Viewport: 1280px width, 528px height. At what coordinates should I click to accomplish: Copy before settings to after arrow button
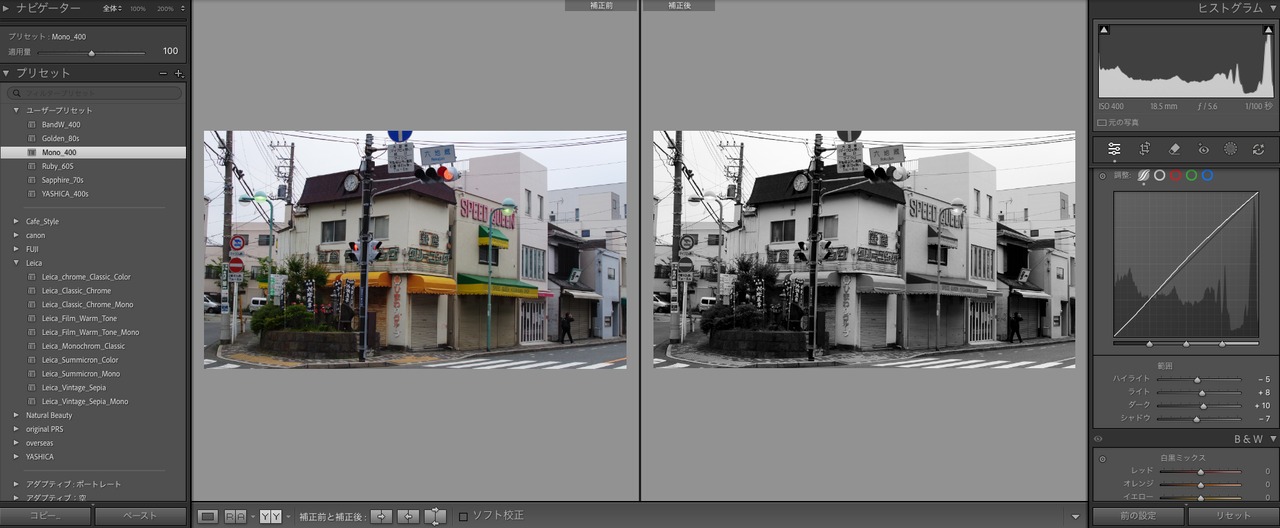[x=381, y=516]
